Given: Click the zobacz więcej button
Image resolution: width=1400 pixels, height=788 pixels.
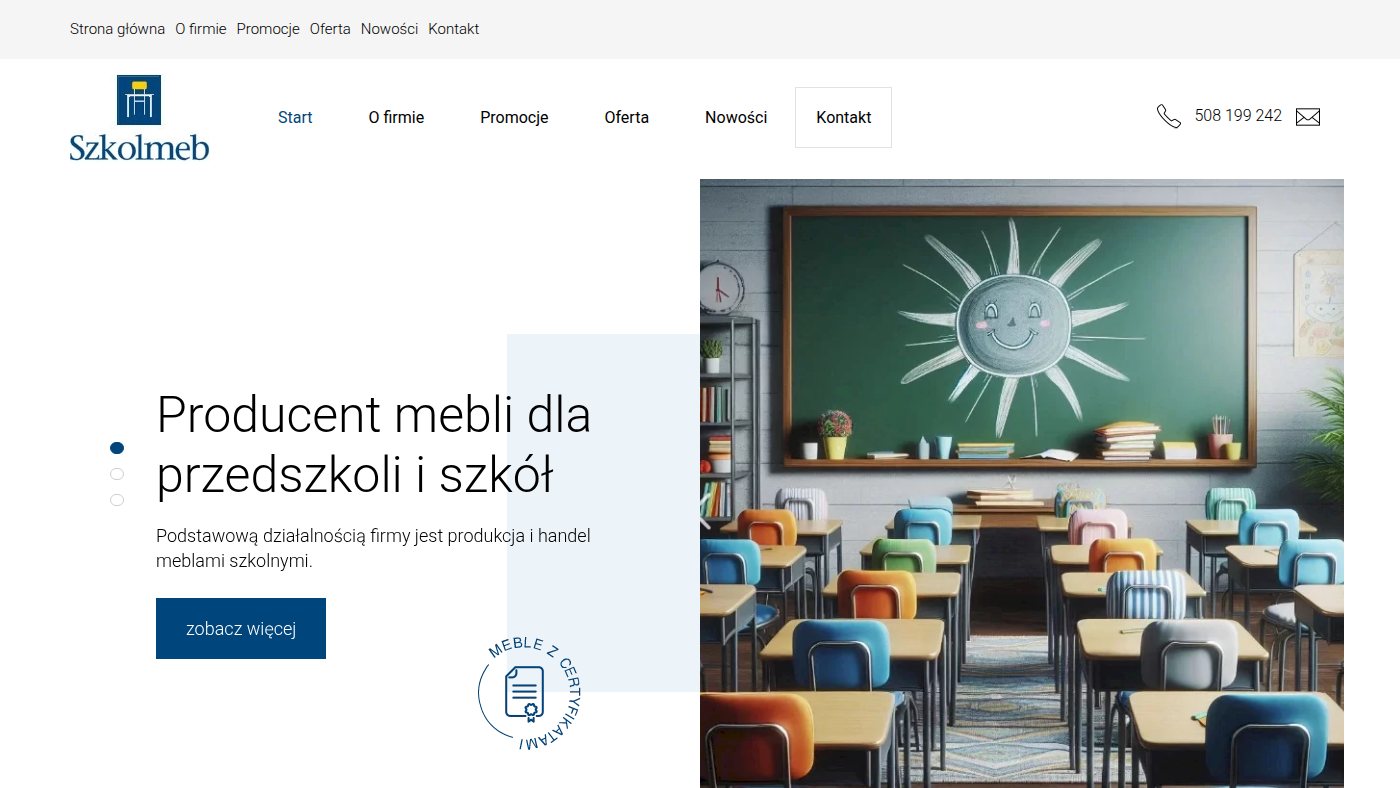Looking at the screenshot, I should pyautogui.click(x=241, y=628).
